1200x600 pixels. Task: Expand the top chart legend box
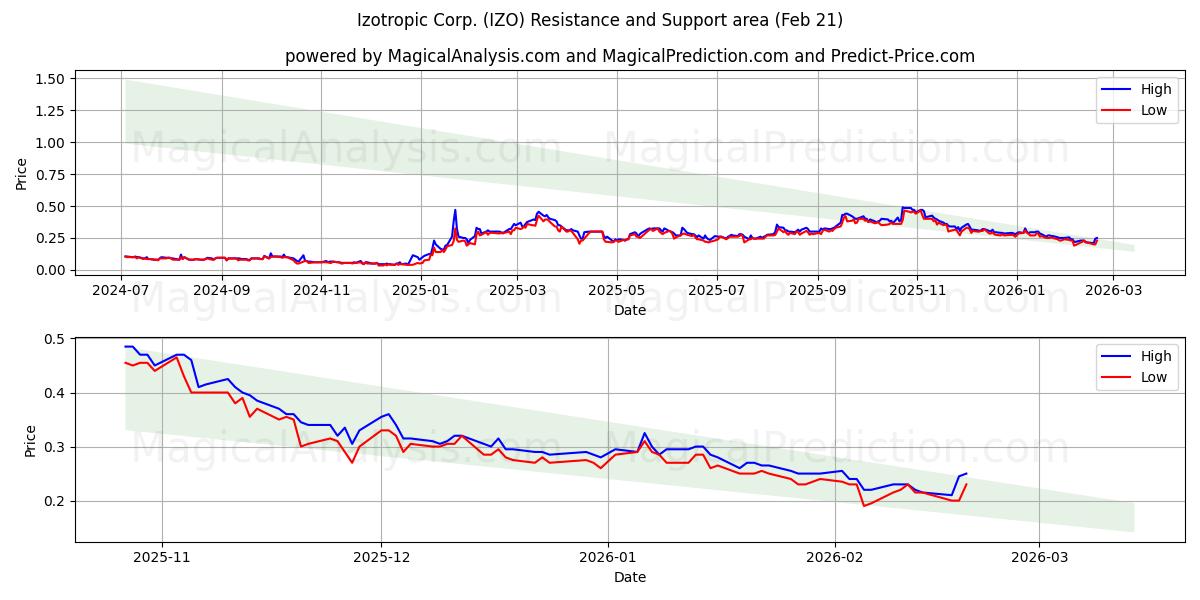[1137, 99]
